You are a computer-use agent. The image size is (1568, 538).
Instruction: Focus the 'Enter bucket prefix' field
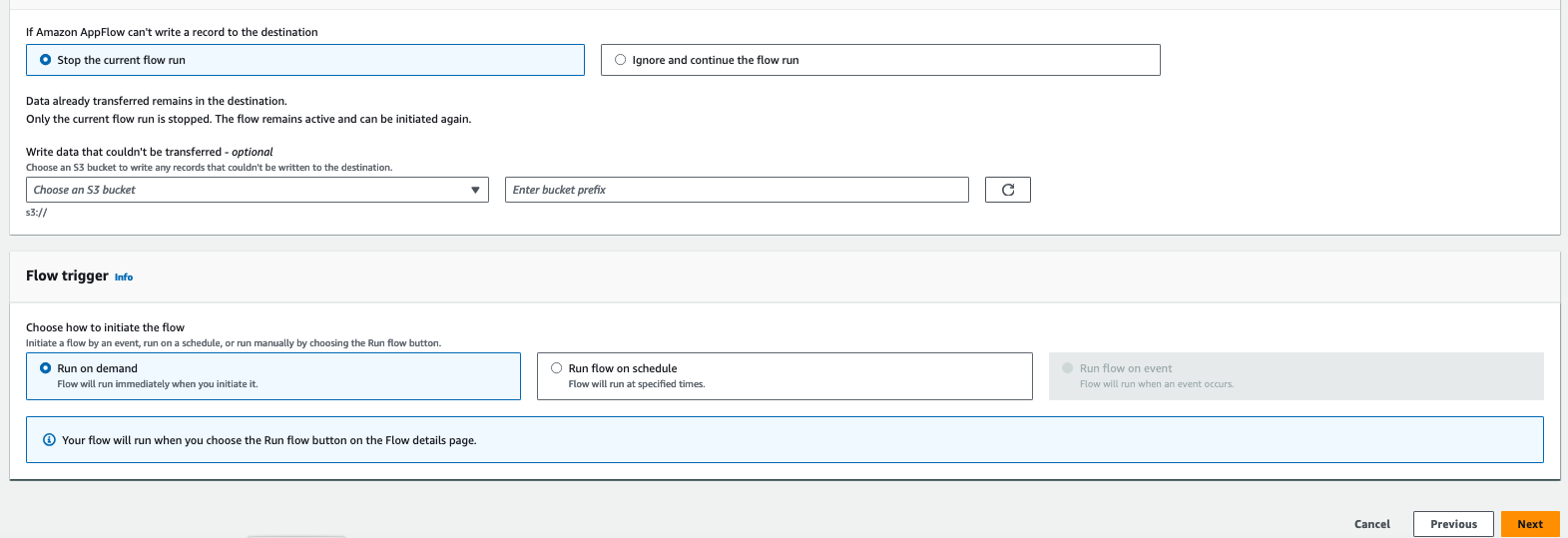pos(739,190)
